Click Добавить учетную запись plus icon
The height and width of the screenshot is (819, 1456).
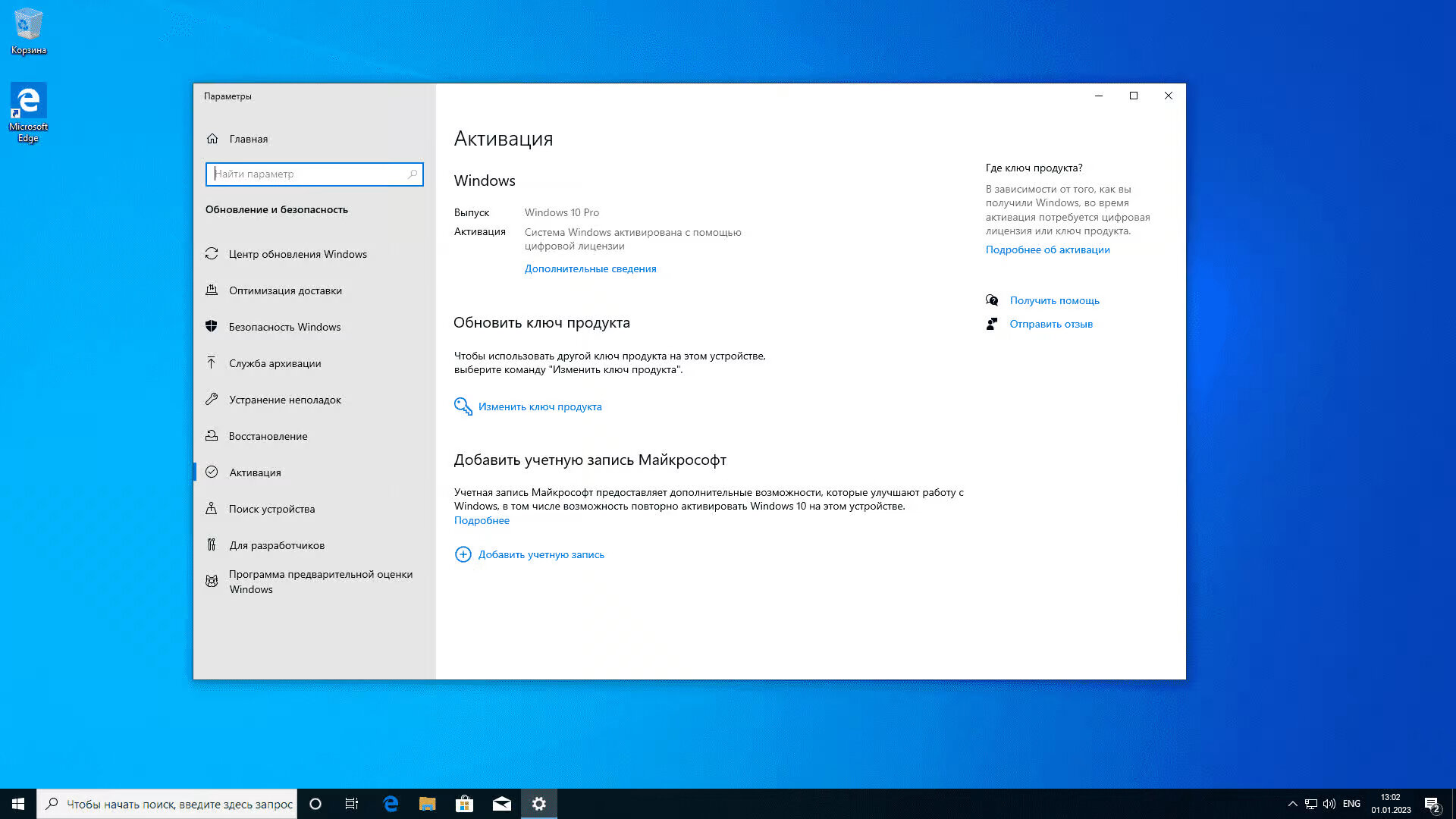pos(463,554)
